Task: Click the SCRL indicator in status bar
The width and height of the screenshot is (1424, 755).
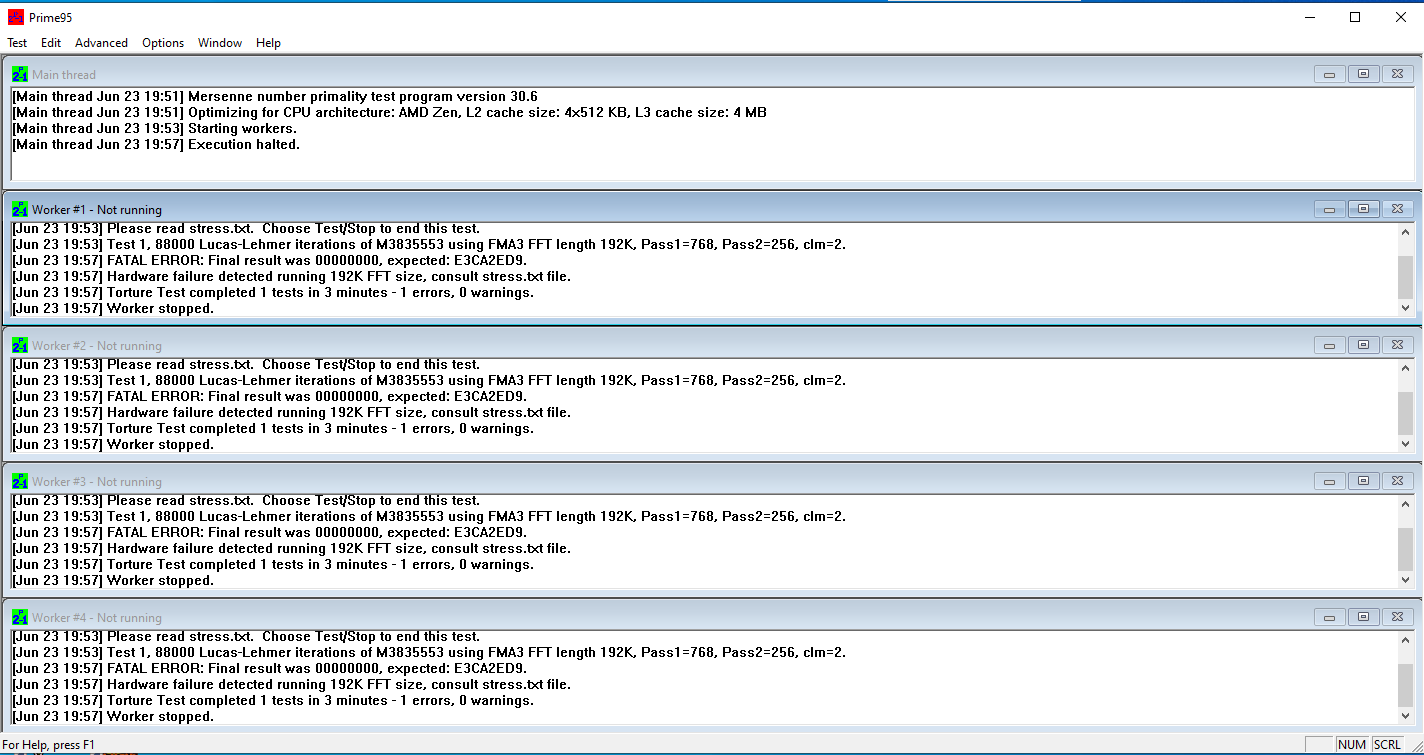Action: click(1387, 745)
